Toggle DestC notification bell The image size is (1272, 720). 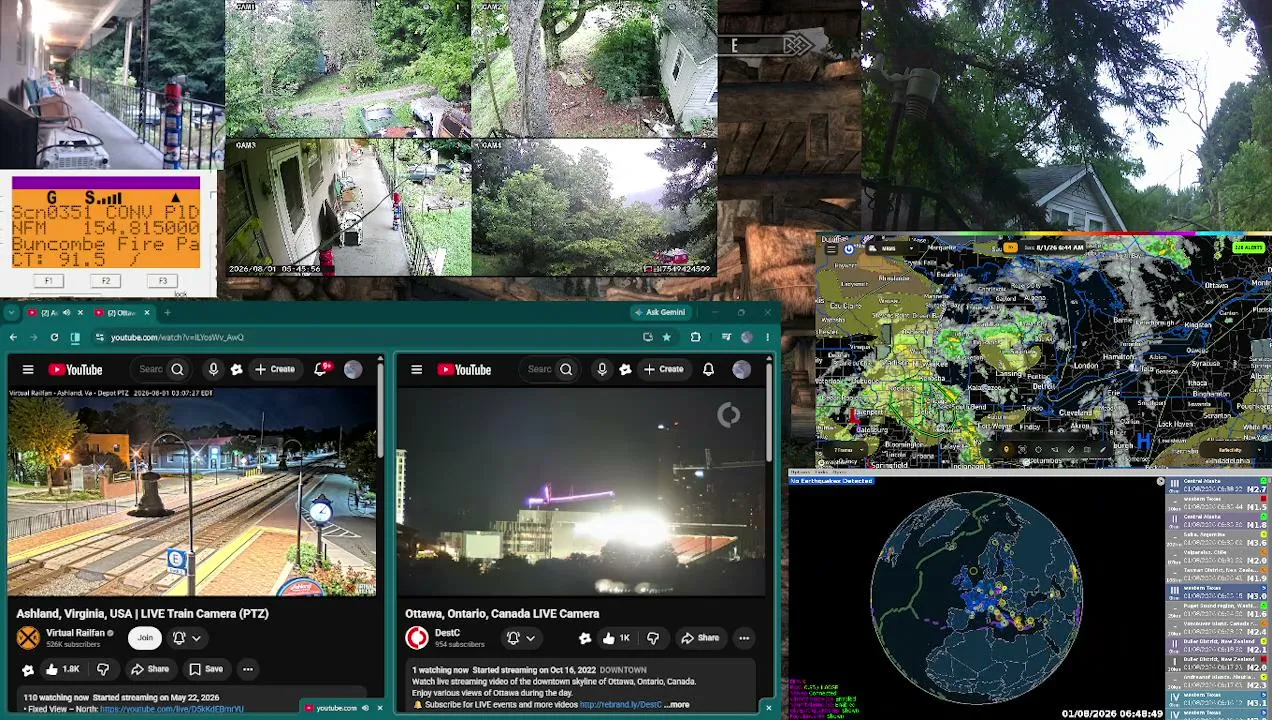tap(513, 638)
